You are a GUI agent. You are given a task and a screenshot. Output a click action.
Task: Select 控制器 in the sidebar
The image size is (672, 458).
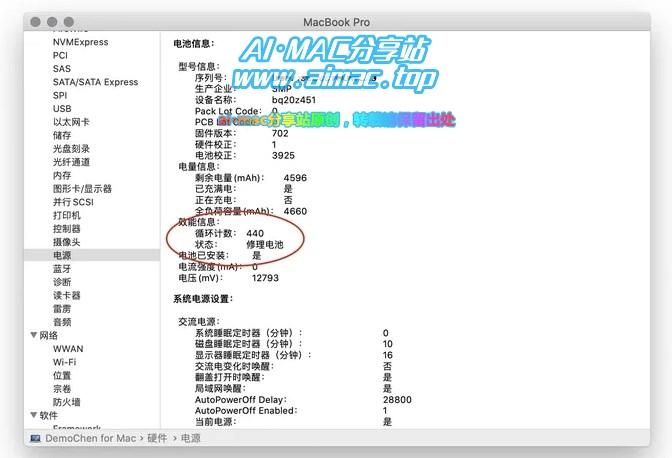66,228
